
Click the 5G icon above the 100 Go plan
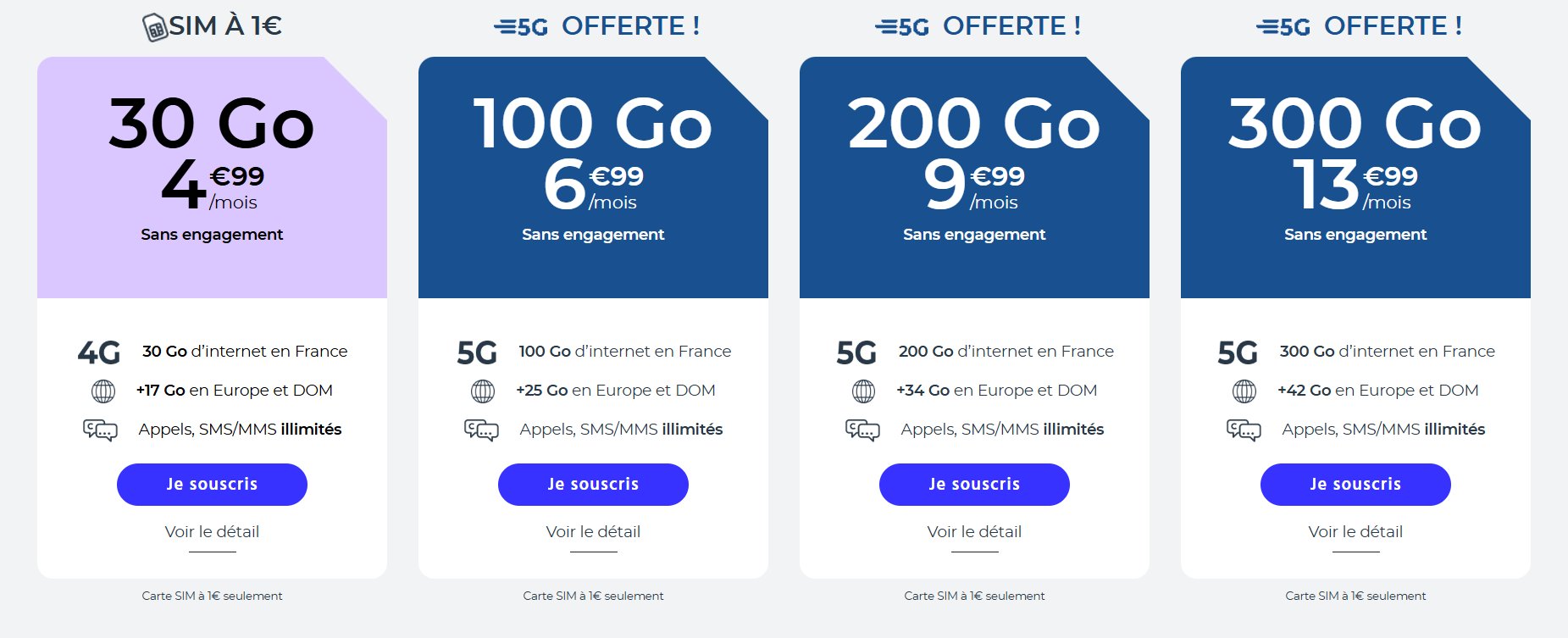click(521, 28)
